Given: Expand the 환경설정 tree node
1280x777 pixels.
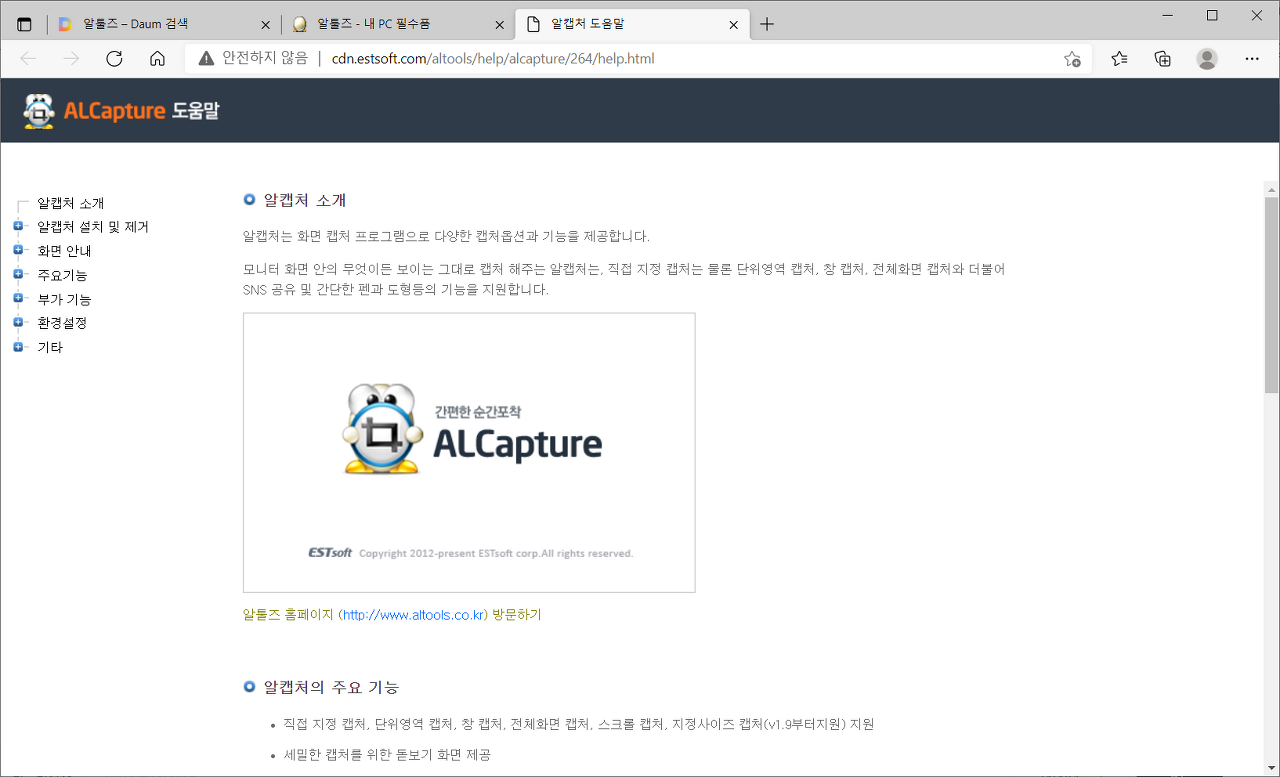Looking at the screenshot, I should point(18,322).
